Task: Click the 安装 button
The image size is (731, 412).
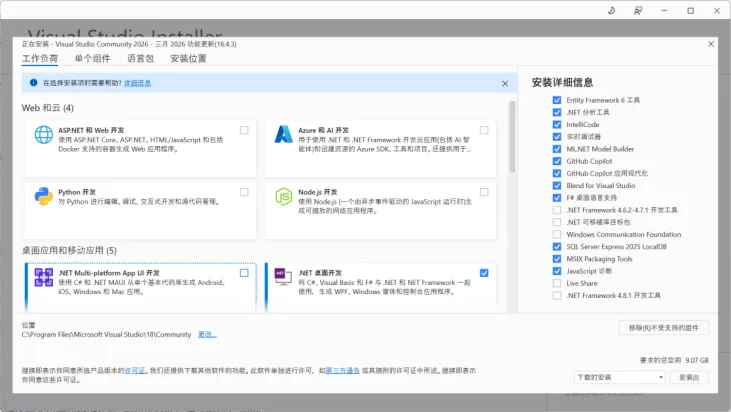Action: 689,377
